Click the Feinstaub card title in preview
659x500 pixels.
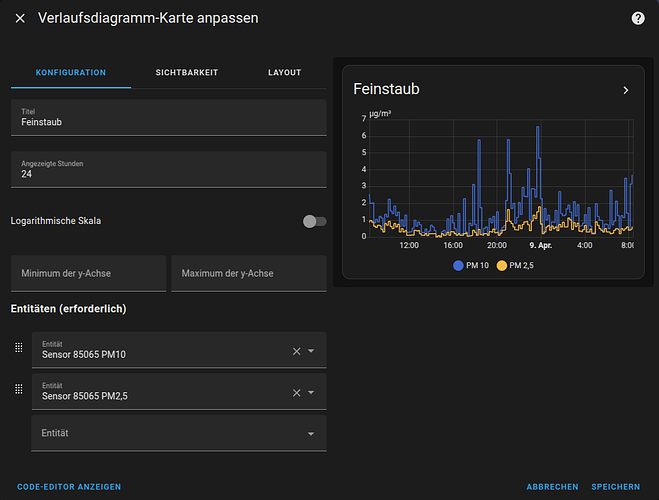click(x=386, y=89)
